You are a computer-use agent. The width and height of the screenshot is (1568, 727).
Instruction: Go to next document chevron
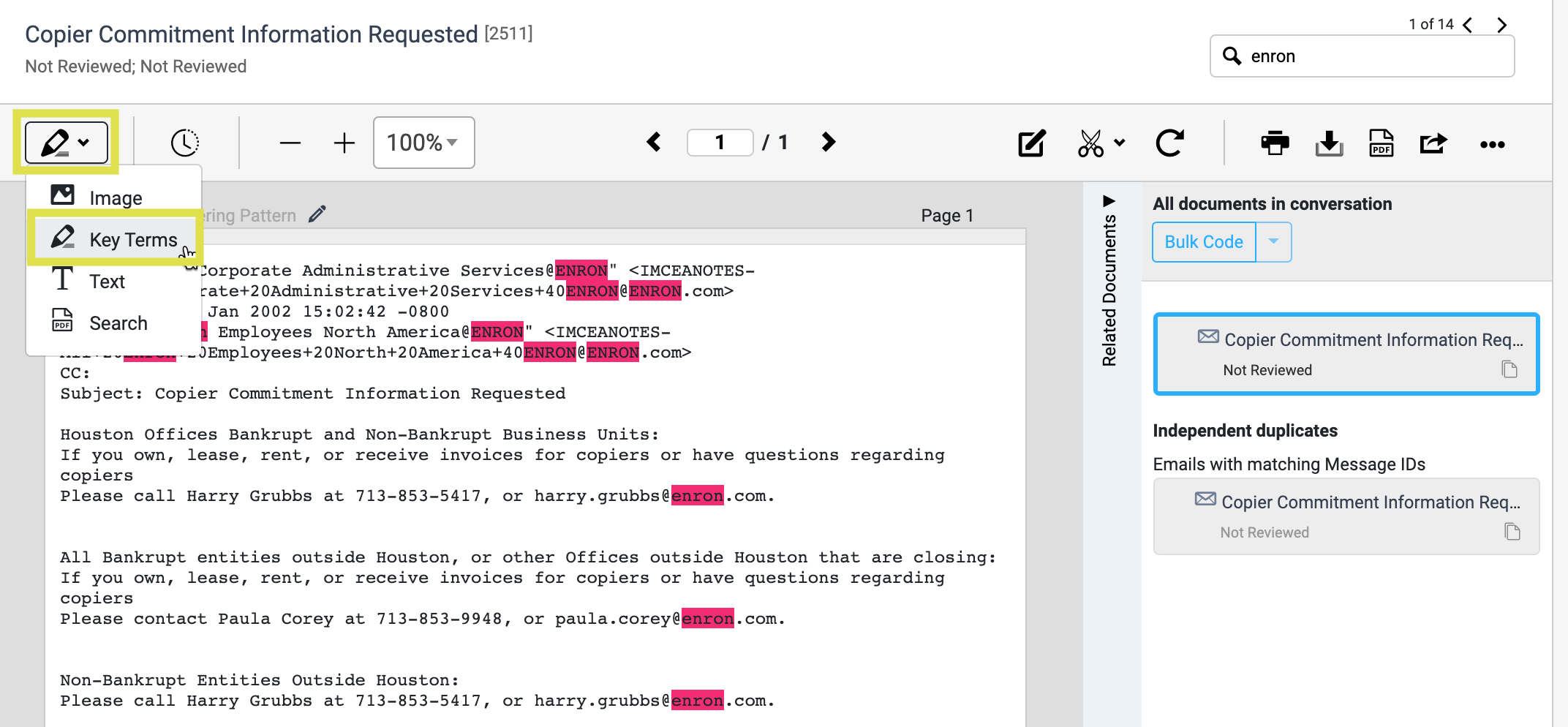point(1501,25)
